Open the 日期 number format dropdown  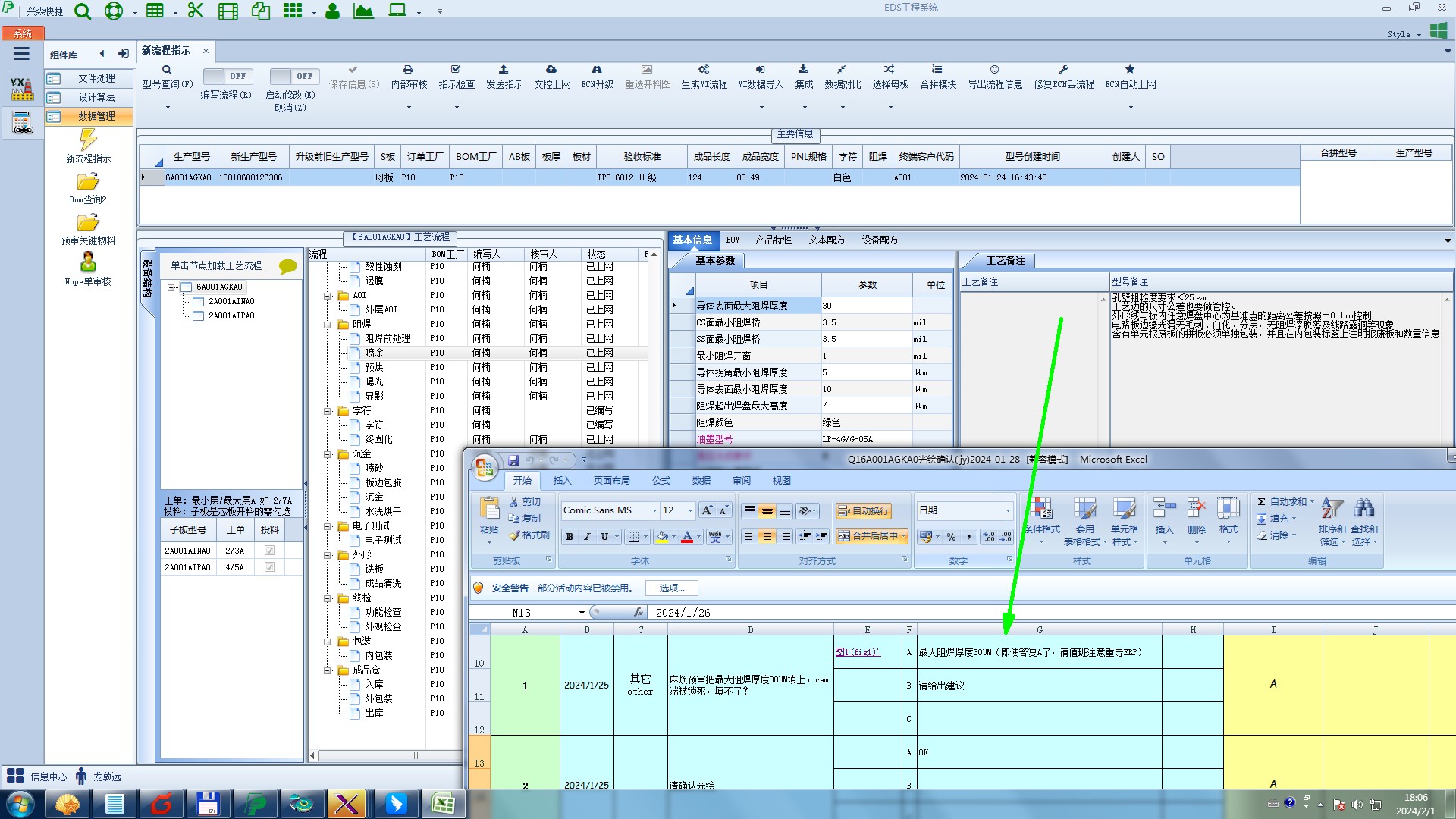tap(1007, 510)
